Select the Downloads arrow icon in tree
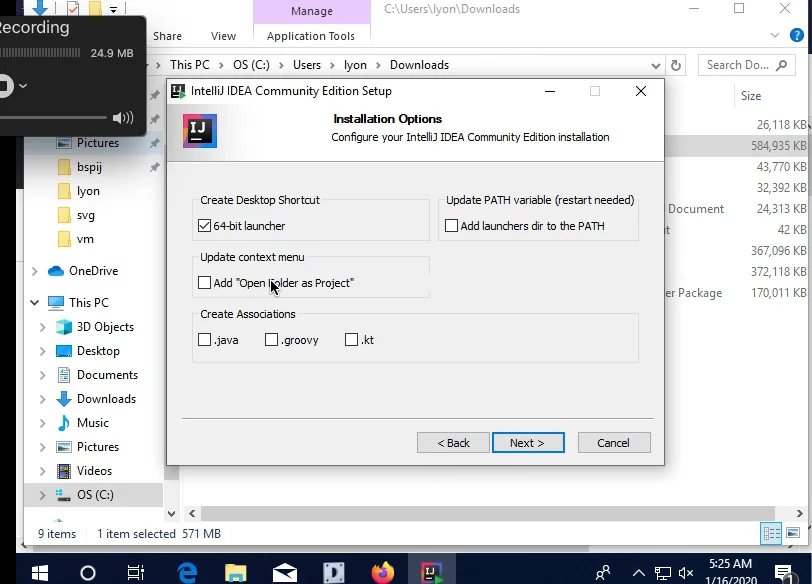Viewport: 812px width, 584px height. coord(64,399)
